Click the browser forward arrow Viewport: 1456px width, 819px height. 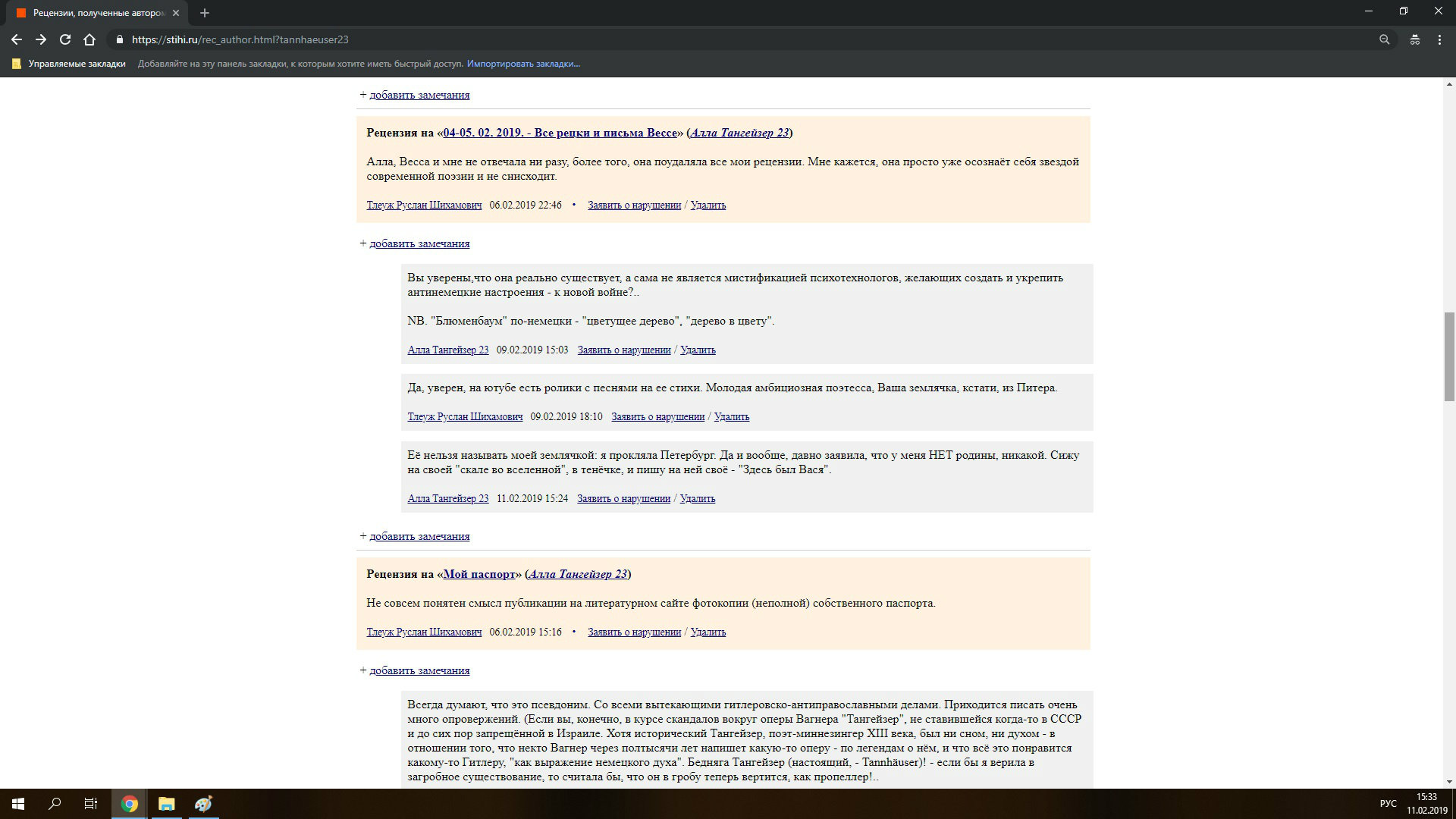(41, 39)
